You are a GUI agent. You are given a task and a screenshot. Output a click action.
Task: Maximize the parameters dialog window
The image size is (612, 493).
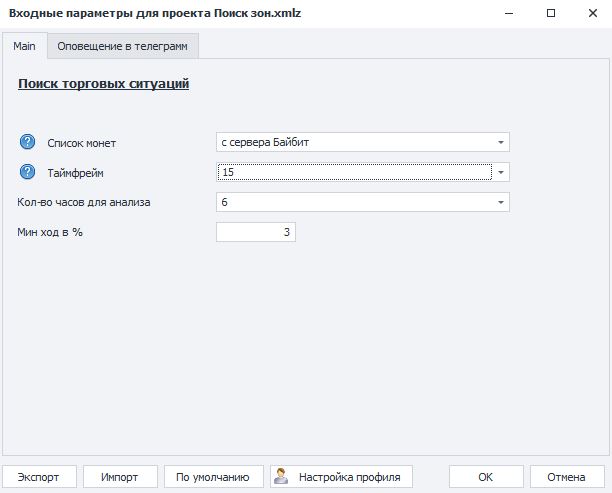(x=551, y=14)
